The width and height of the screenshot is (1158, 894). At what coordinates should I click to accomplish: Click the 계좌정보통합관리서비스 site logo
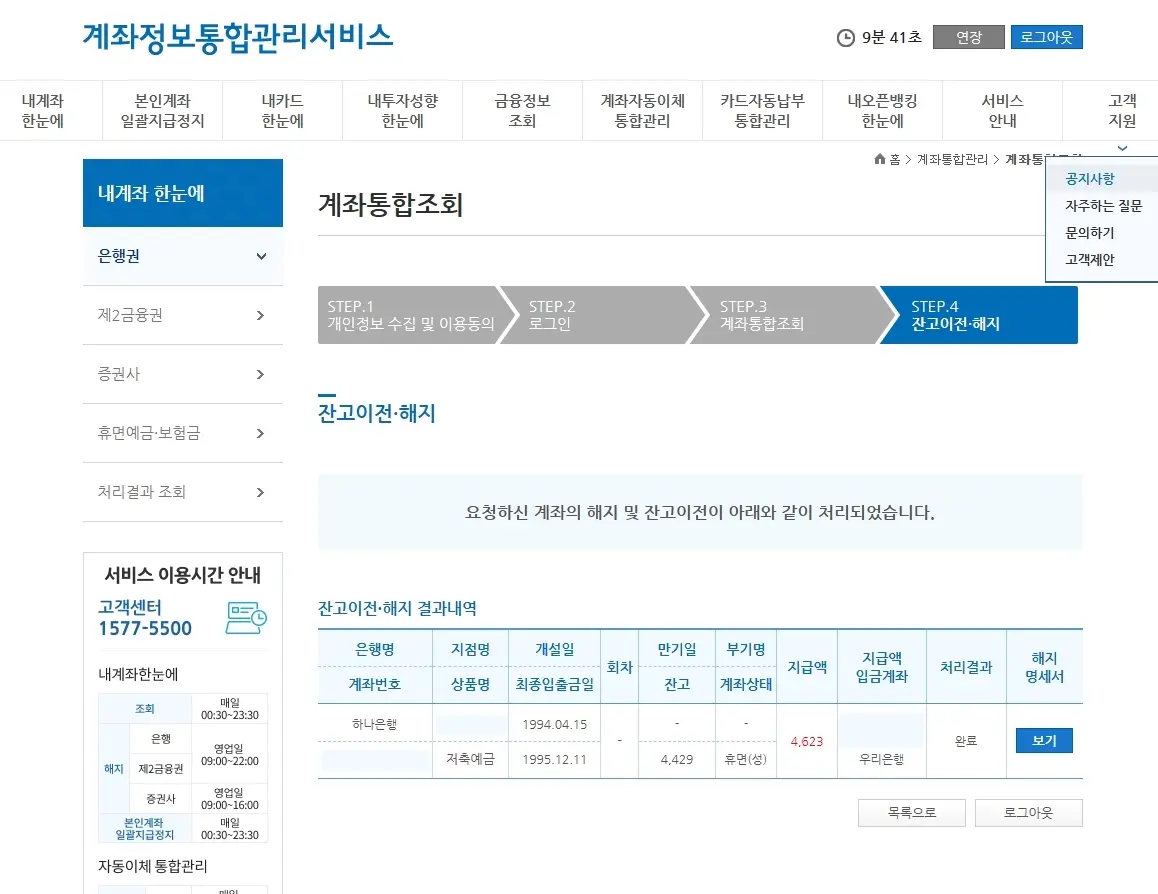[x=237, y=37]
